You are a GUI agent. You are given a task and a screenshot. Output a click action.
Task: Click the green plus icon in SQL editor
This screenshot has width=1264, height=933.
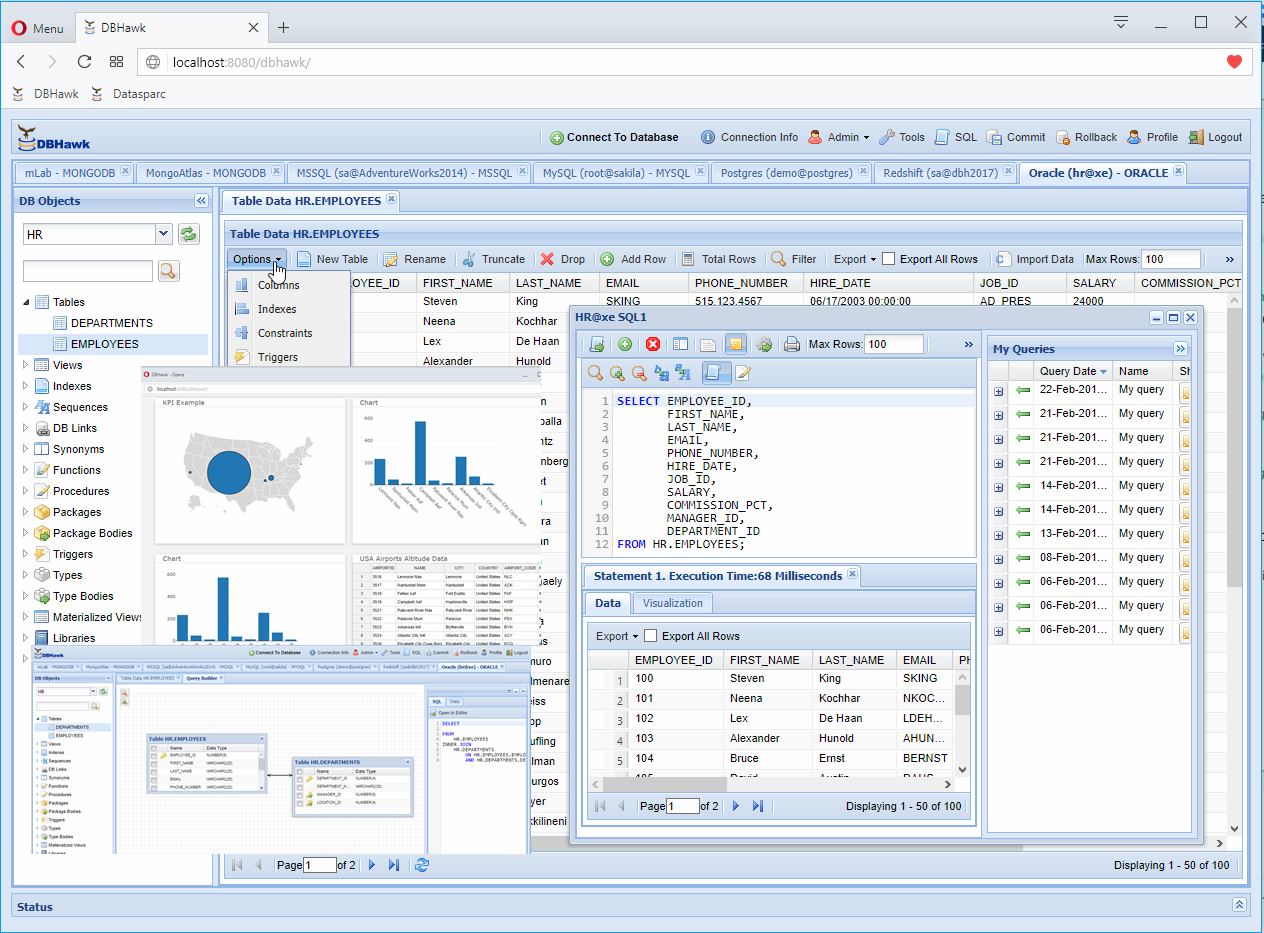pyautogui.click(x=625, y=344)
